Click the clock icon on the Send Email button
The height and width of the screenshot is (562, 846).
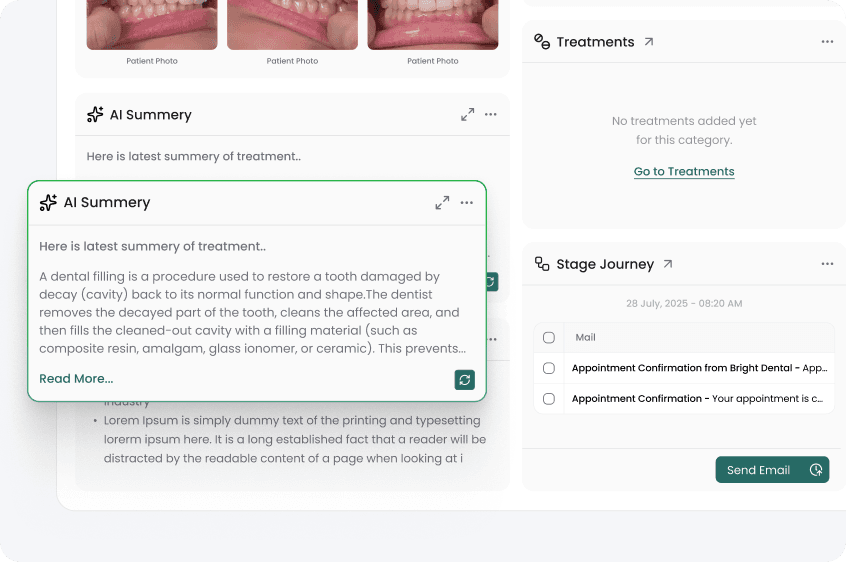tap(816, 470)
